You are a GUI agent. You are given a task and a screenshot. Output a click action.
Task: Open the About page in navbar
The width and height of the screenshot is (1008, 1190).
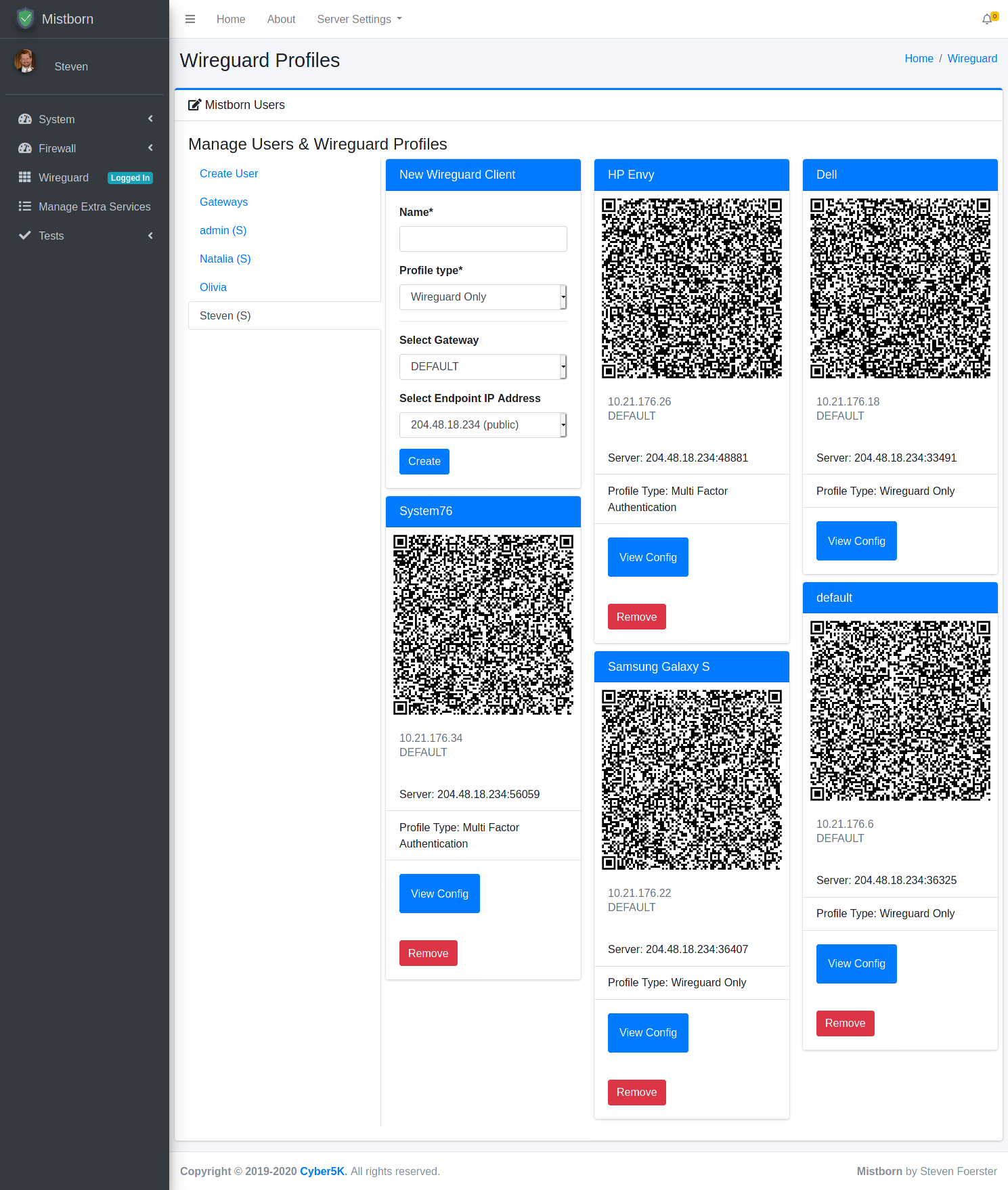(282, 19)
